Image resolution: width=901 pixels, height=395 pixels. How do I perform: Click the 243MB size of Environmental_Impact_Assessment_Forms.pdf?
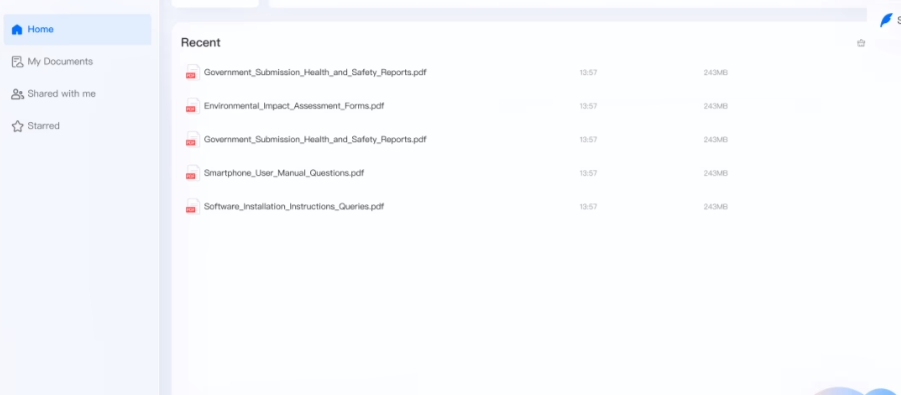pos(715,106)
